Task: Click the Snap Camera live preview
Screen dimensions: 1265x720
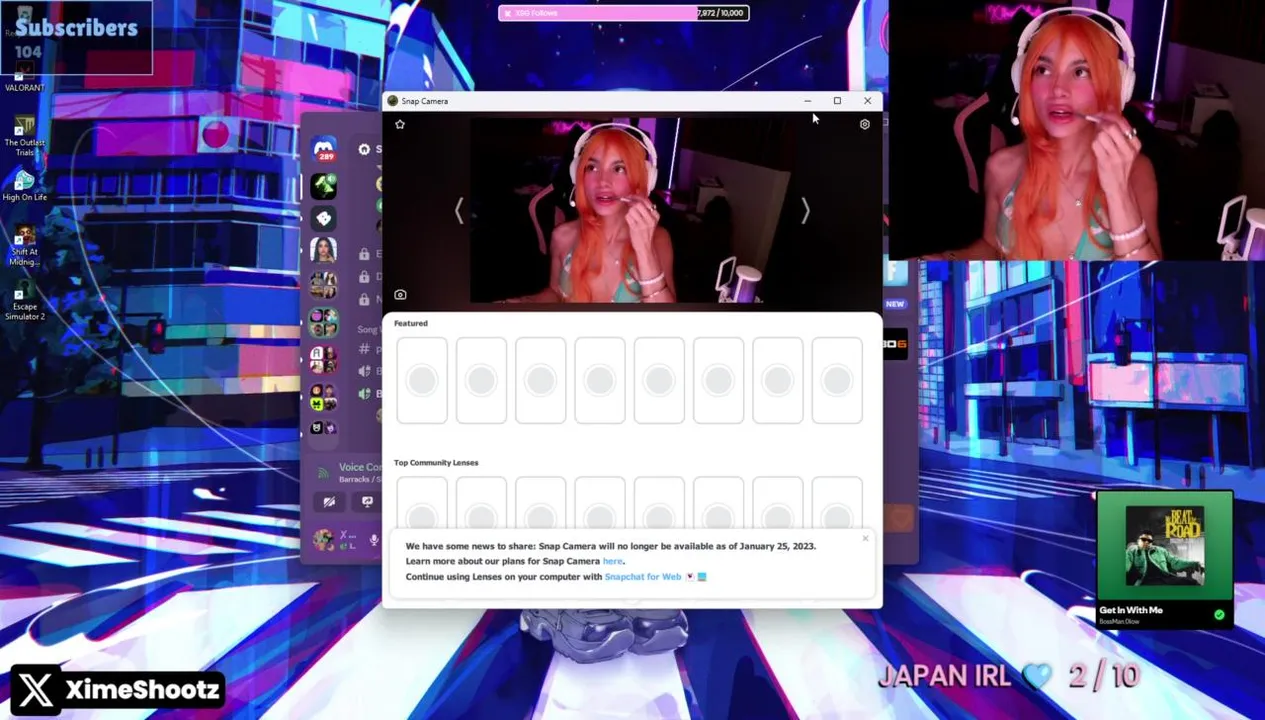Action: click(x=632, y=210)
